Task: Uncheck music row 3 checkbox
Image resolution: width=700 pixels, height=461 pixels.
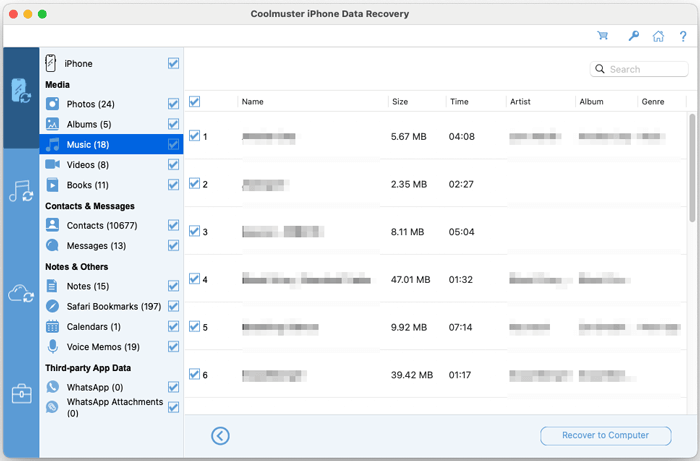Action: (x=194, y=231)
